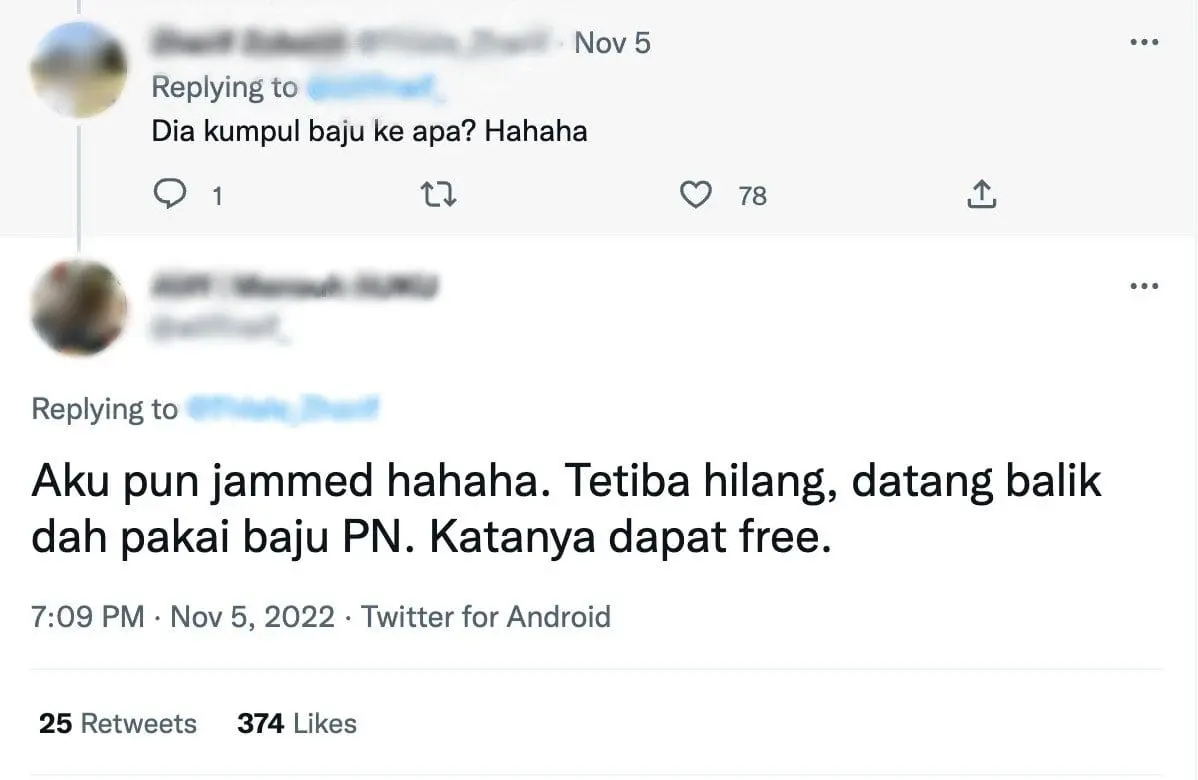The width and height of the screenshot is (1198, 780).
Task: Open the more options menu on the top tweet
Action: coord(1143,43)
